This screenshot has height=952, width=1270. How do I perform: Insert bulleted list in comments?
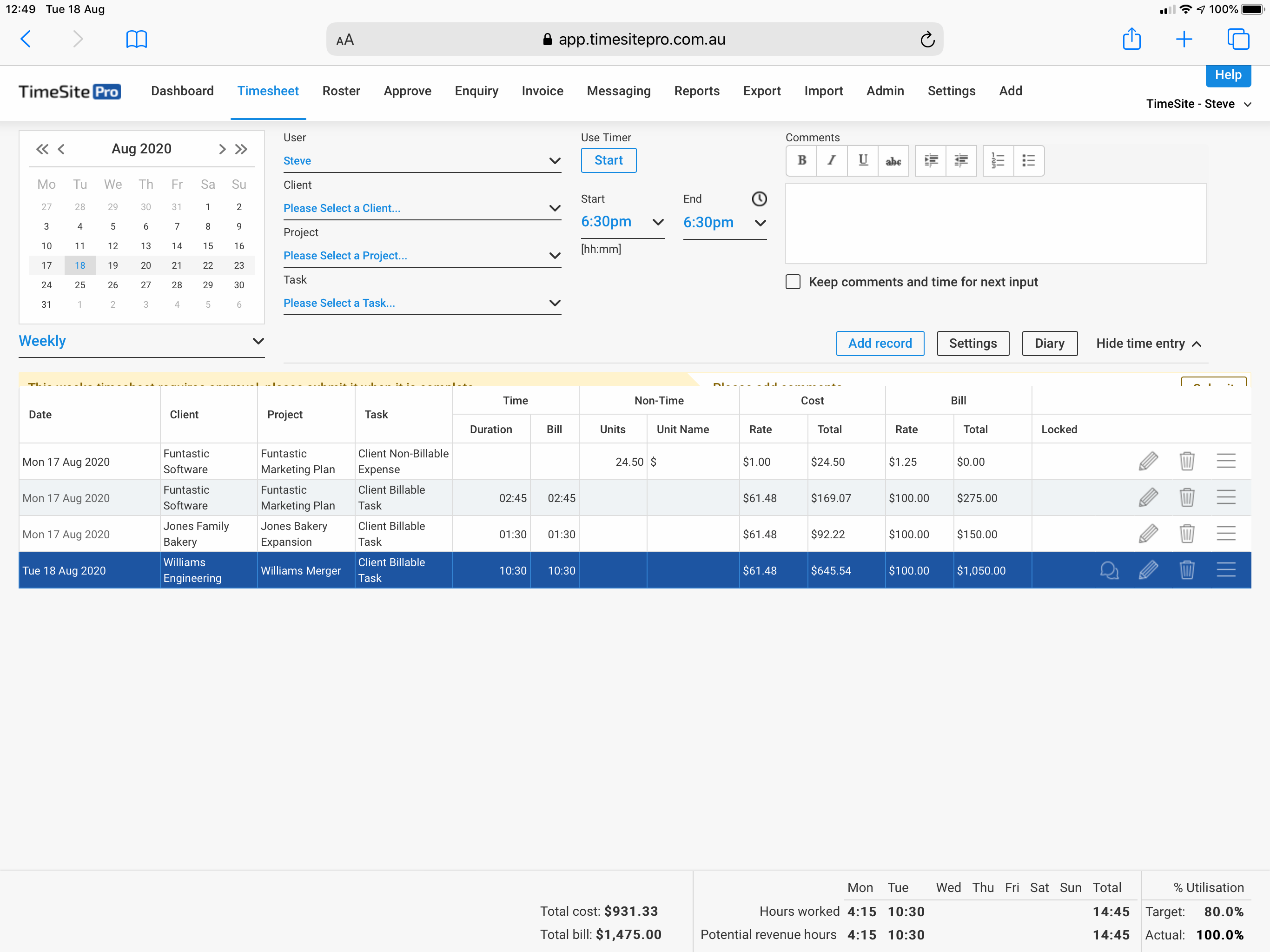1028,161
